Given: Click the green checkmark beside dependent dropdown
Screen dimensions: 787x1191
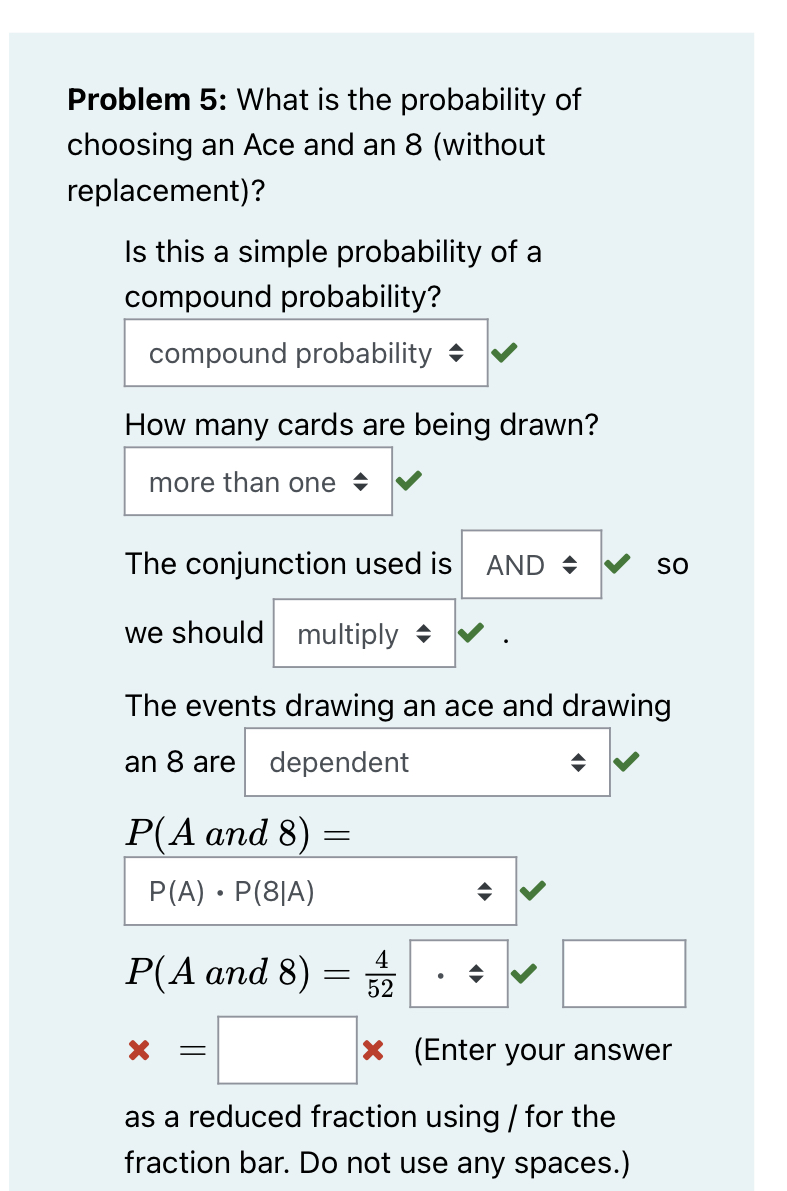Looking at the screenshot, I should pos(625,761).
